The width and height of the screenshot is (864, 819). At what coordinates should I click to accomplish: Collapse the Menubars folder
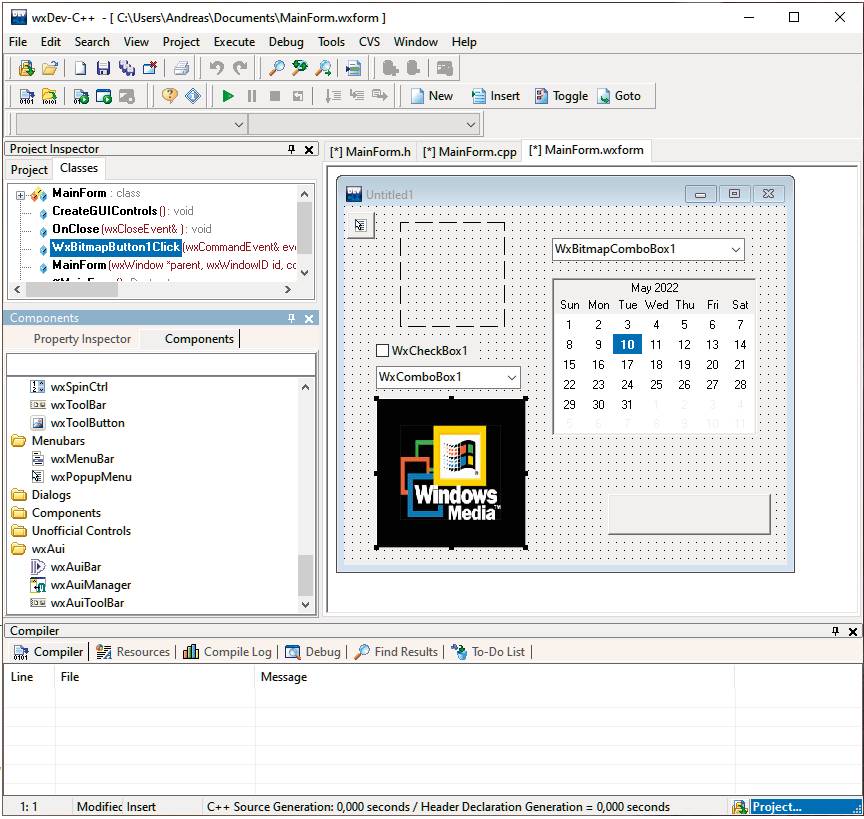click(19, 441)
